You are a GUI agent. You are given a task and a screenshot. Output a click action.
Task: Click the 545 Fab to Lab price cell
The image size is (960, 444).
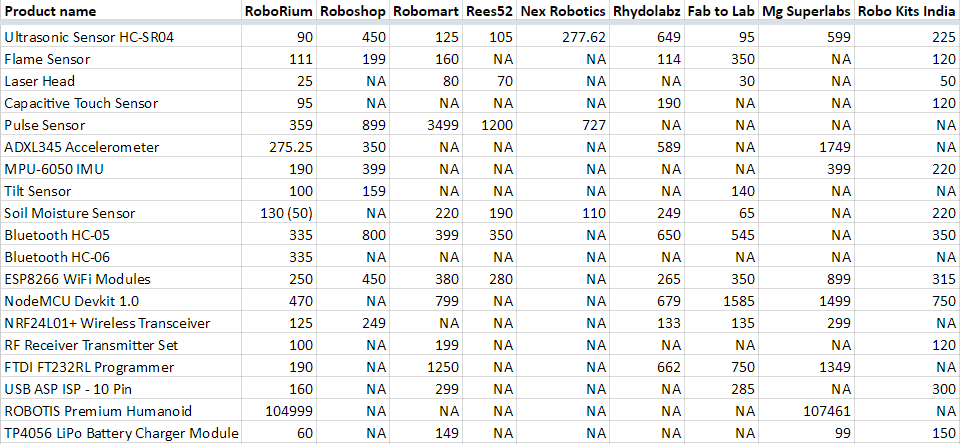[x=721, y=235]
